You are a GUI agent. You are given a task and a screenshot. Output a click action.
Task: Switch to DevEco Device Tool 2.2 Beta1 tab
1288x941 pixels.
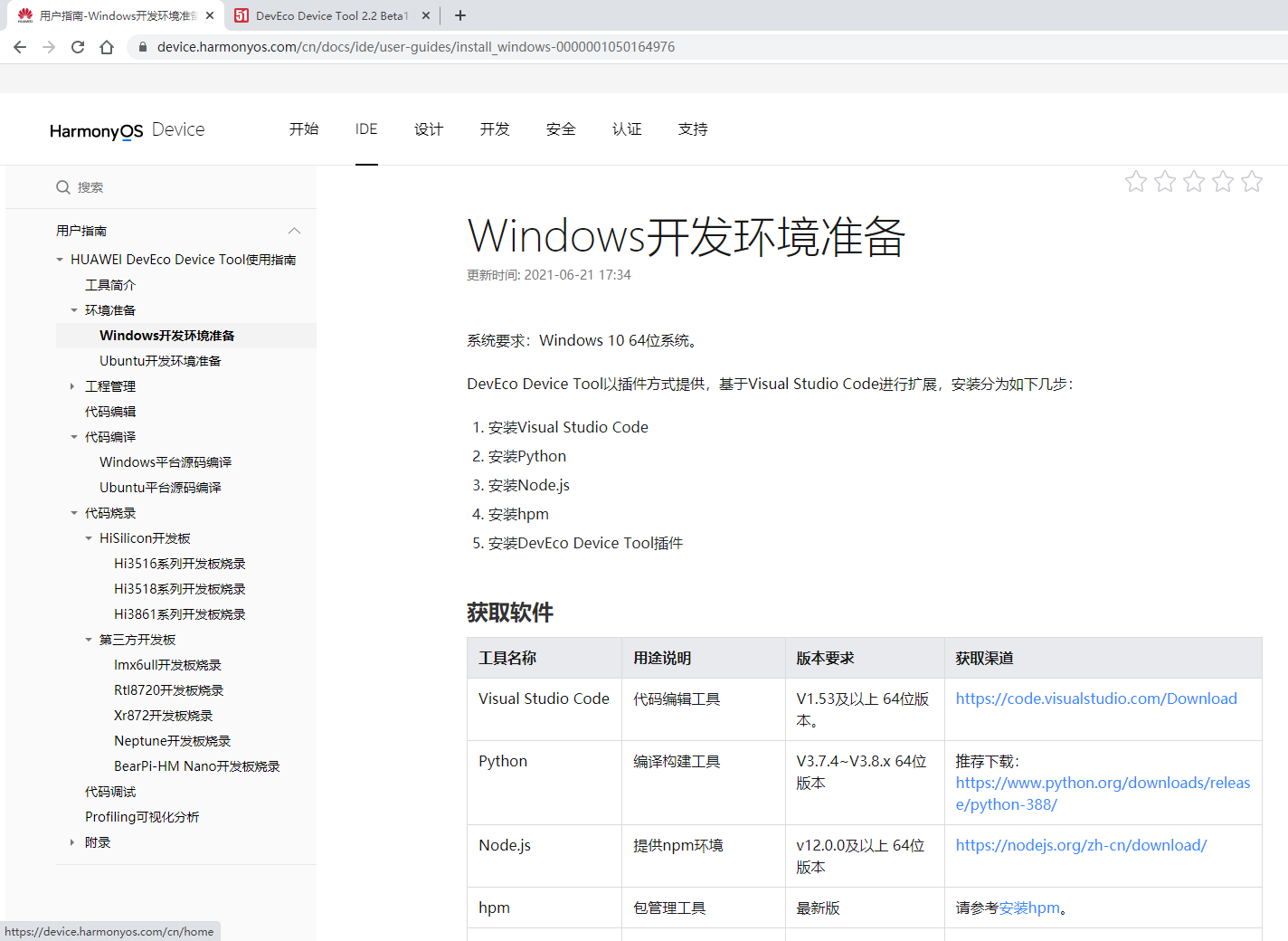point(332,15)
